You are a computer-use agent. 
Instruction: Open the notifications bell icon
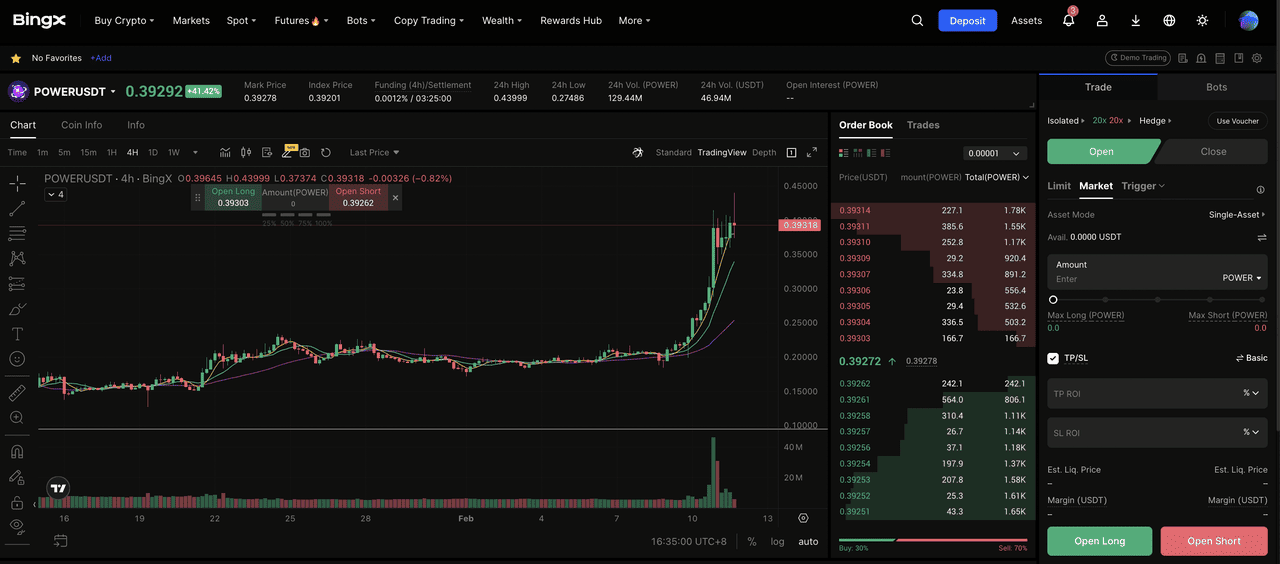coord(1068,20)
